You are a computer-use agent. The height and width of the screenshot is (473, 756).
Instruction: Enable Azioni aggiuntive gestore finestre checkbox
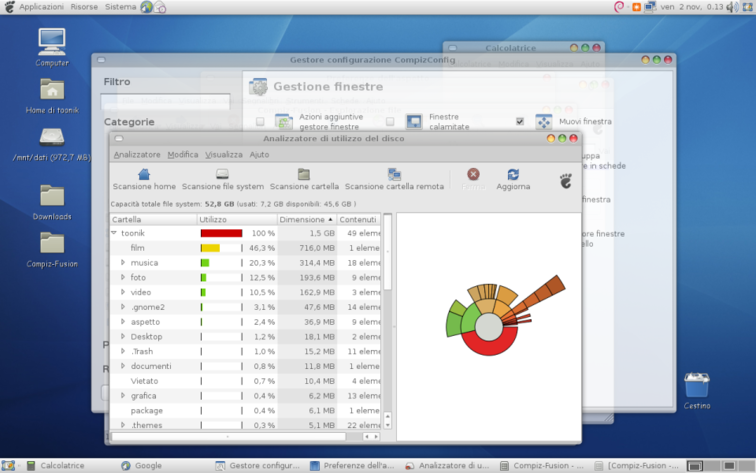coord(260,122)
